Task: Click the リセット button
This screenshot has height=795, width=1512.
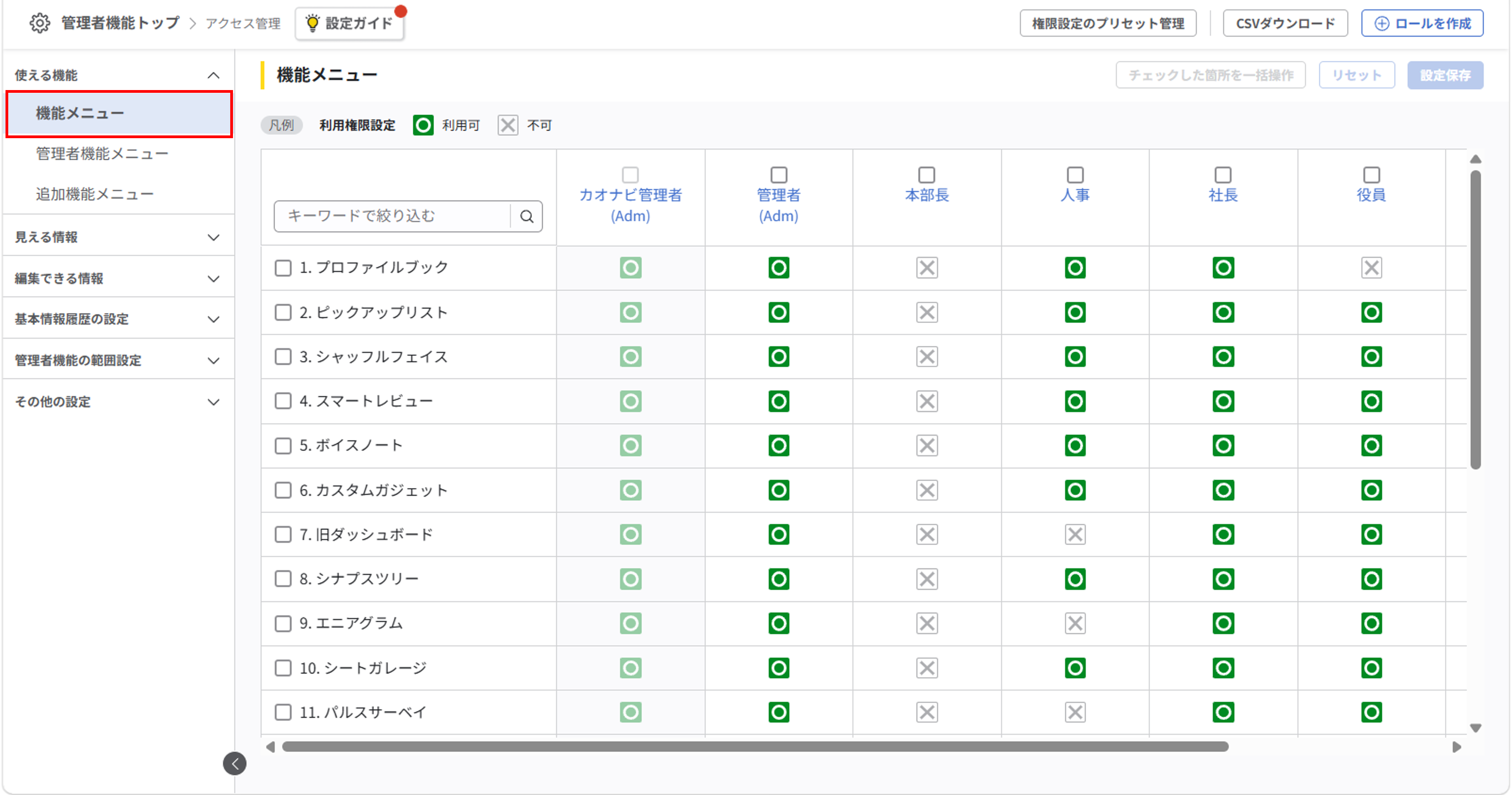Action: (x=1356, y=75)
